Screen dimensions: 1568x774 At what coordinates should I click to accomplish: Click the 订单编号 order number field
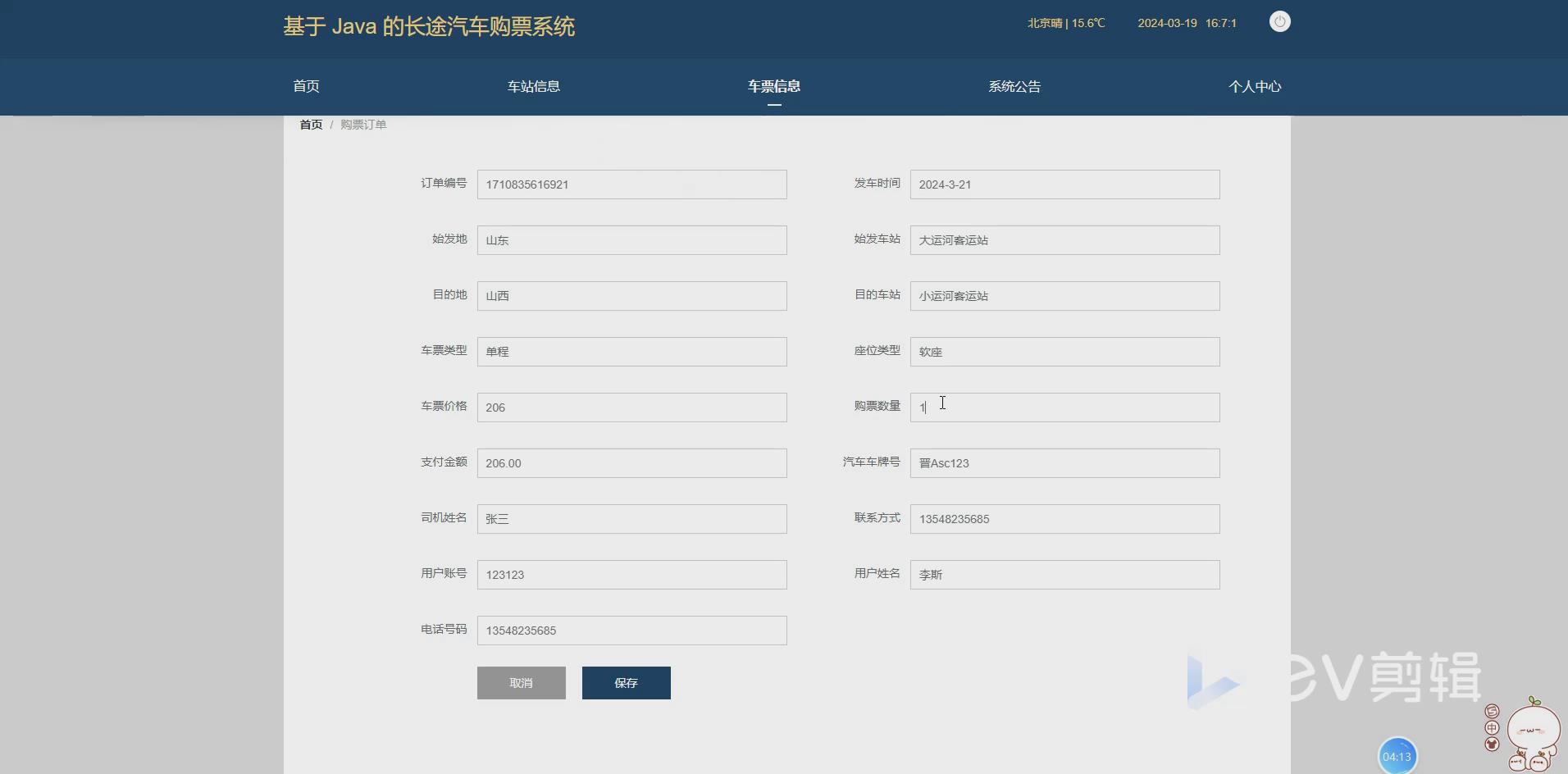click(631, 184)
